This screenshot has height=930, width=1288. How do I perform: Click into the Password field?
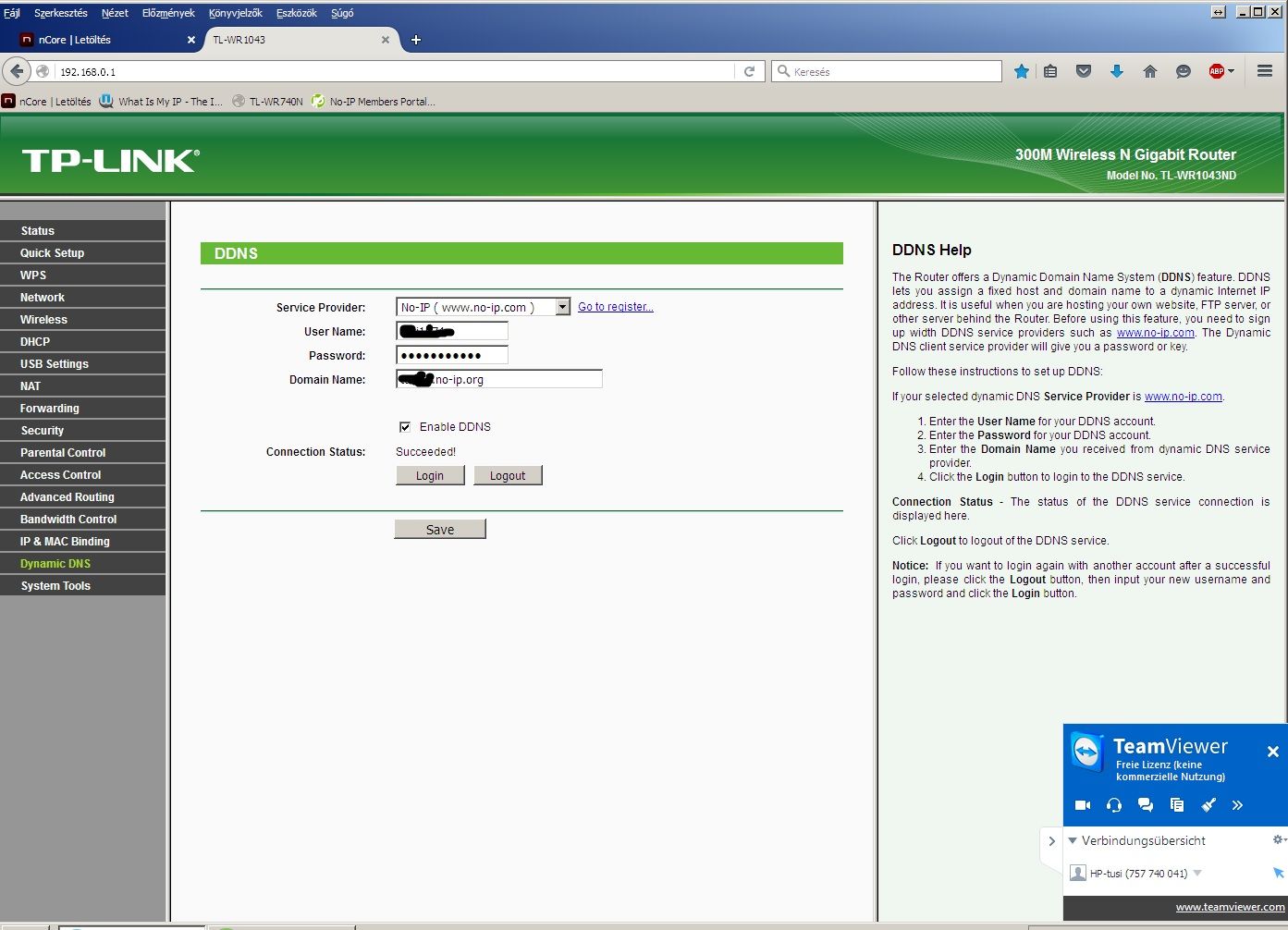(452, 355)
